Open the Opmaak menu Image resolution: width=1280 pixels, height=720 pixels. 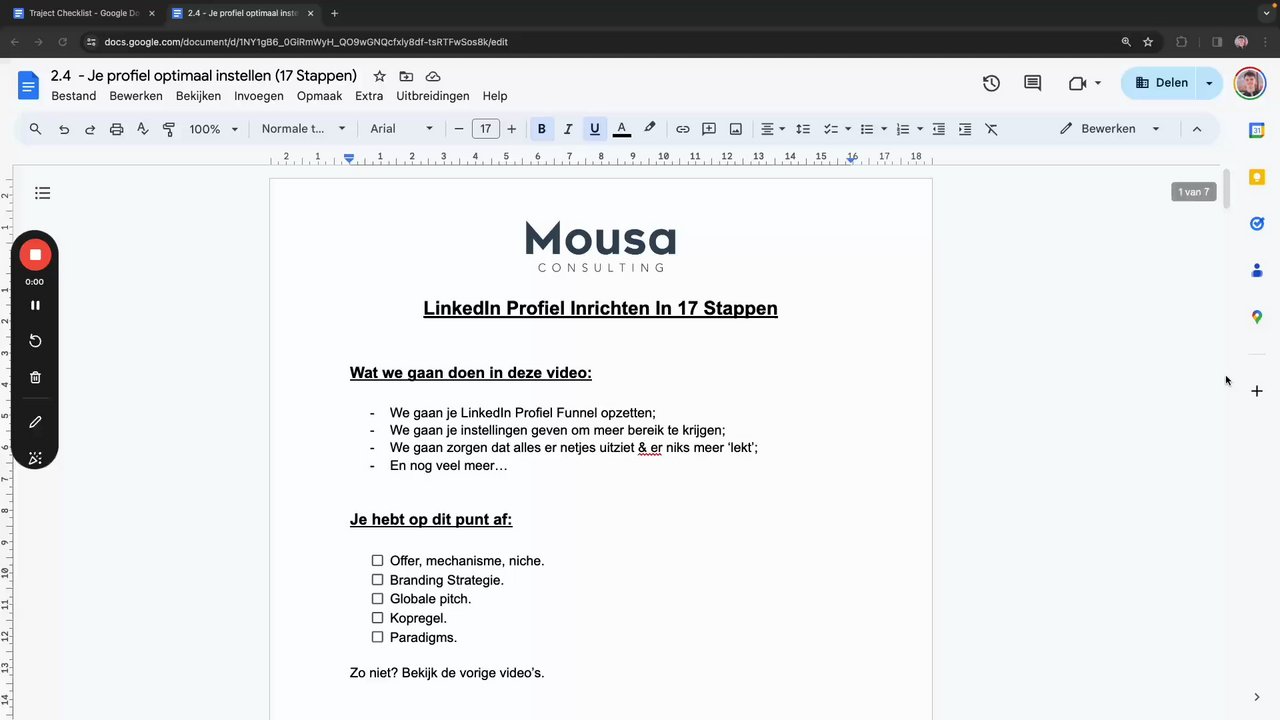click(x=320, y=96)
